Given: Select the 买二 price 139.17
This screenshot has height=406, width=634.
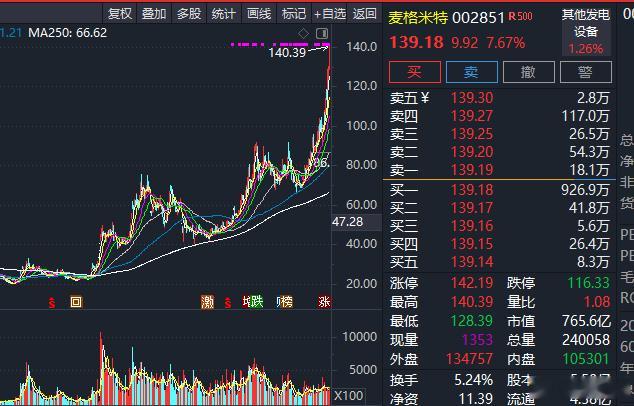Looking at the screenshot, I should tap(472, 208).
